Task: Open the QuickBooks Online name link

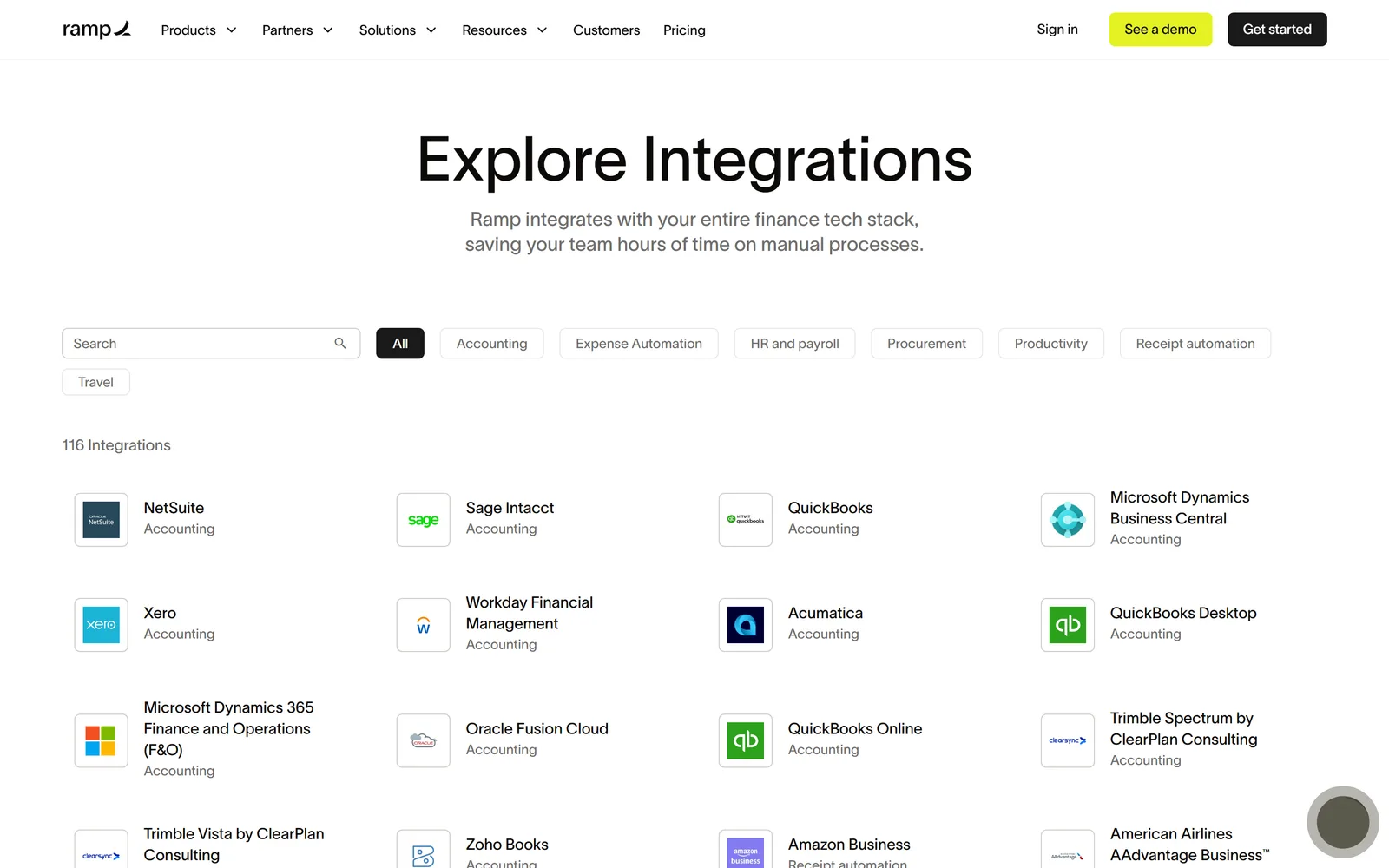Action: 854,728
